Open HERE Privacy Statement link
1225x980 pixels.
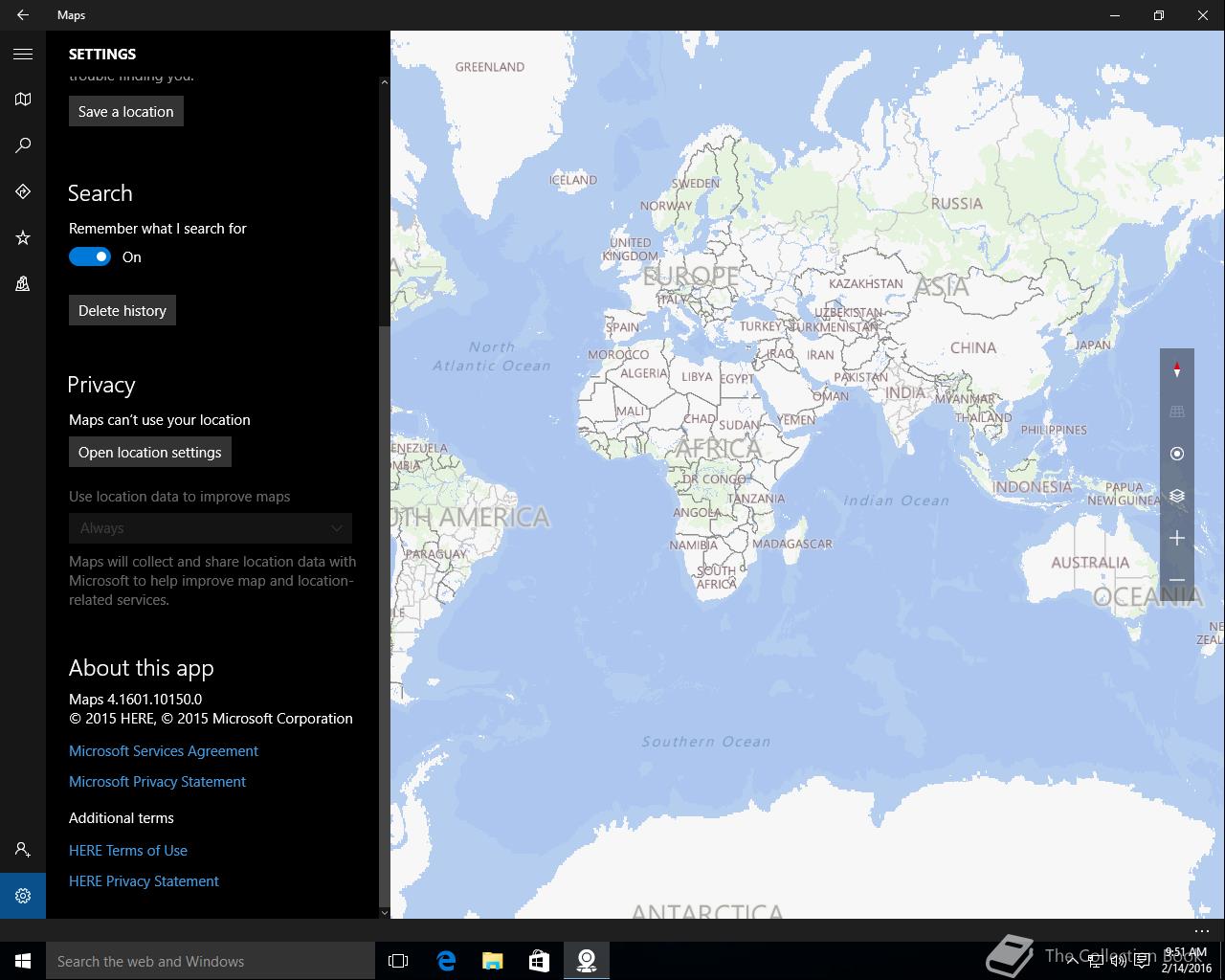[x=144, y=881]
